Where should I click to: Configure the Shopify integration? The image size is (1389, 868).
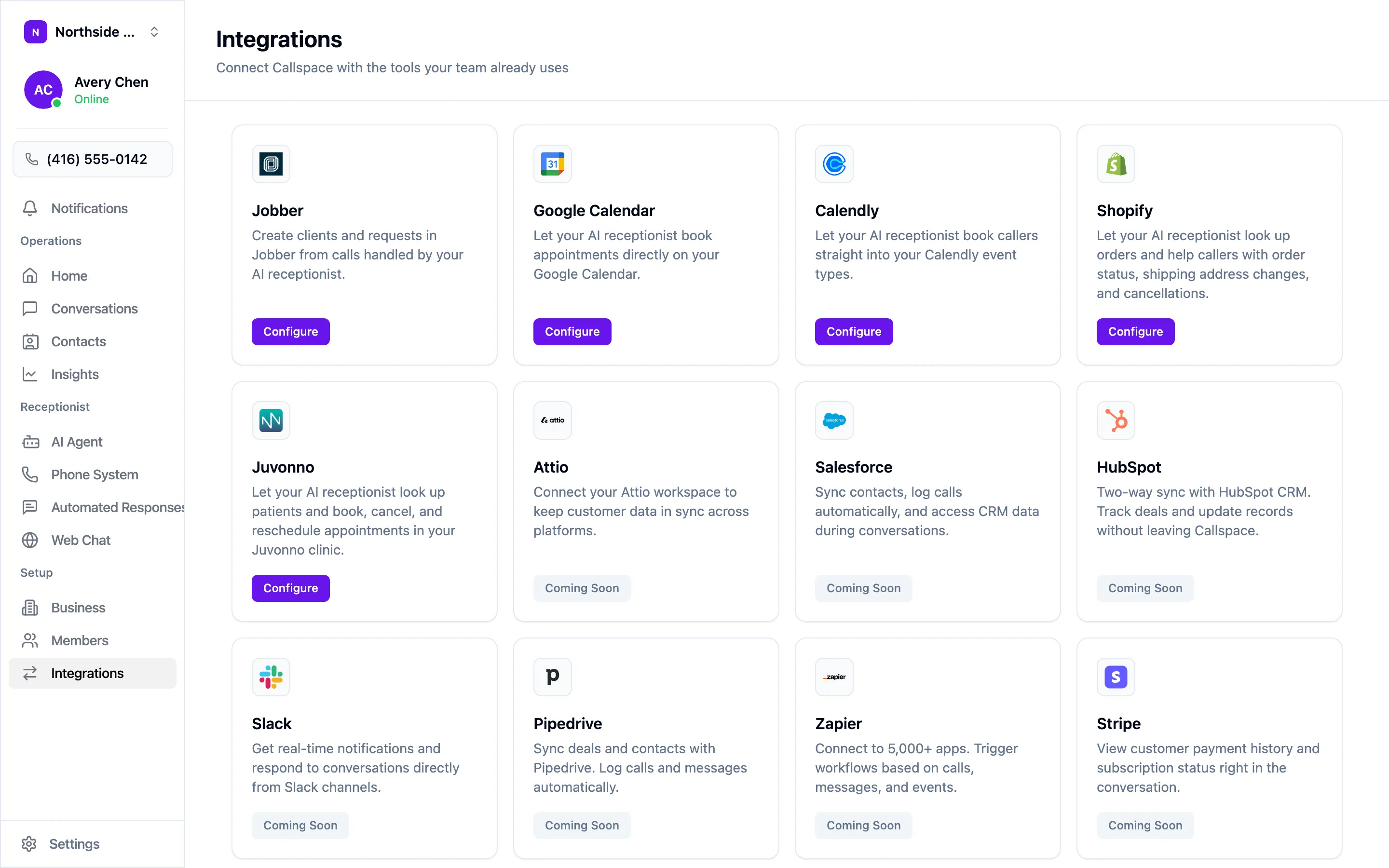(x=1135, y=332)
